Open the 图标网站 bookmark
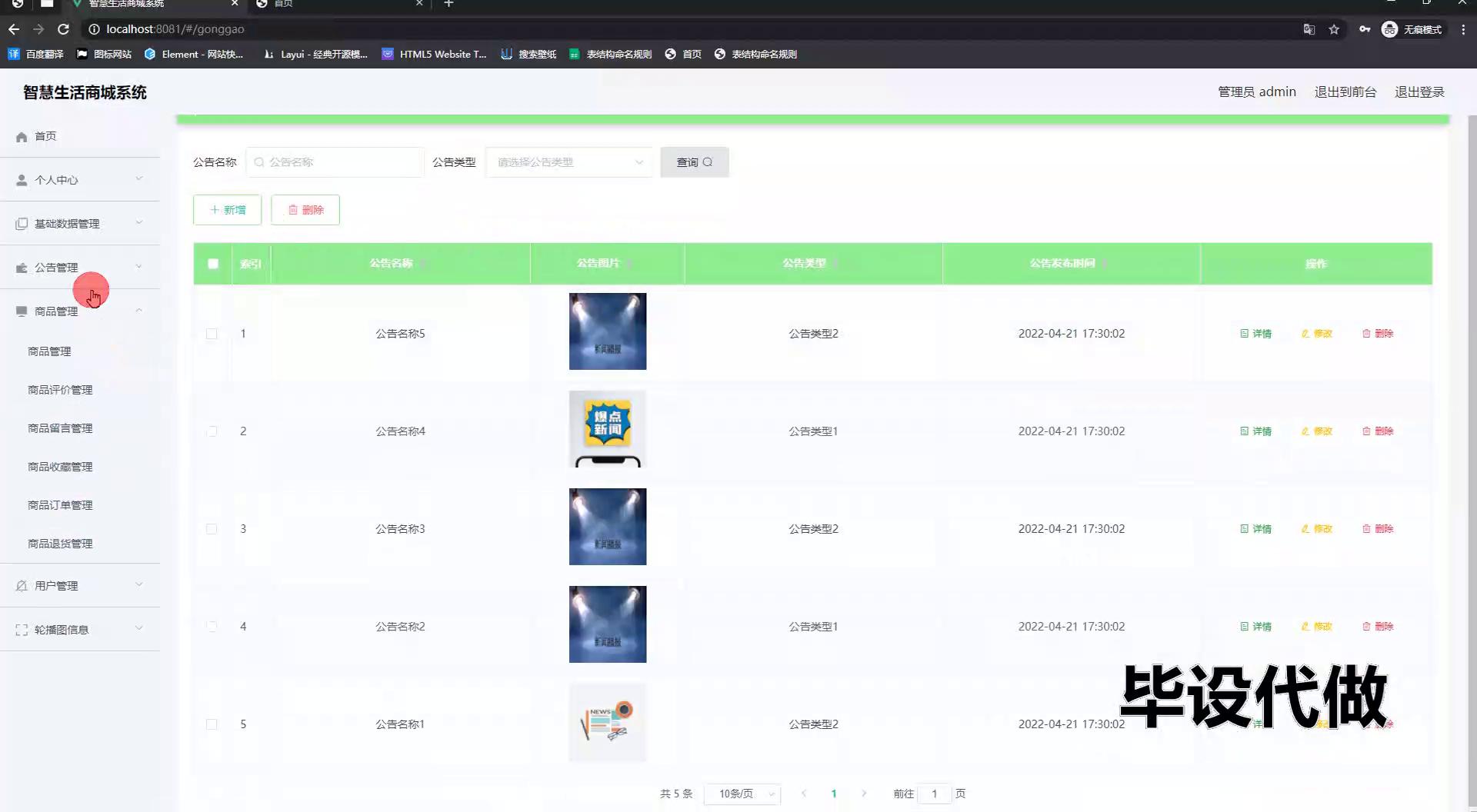1477x812 pixels. pos(104,54)
